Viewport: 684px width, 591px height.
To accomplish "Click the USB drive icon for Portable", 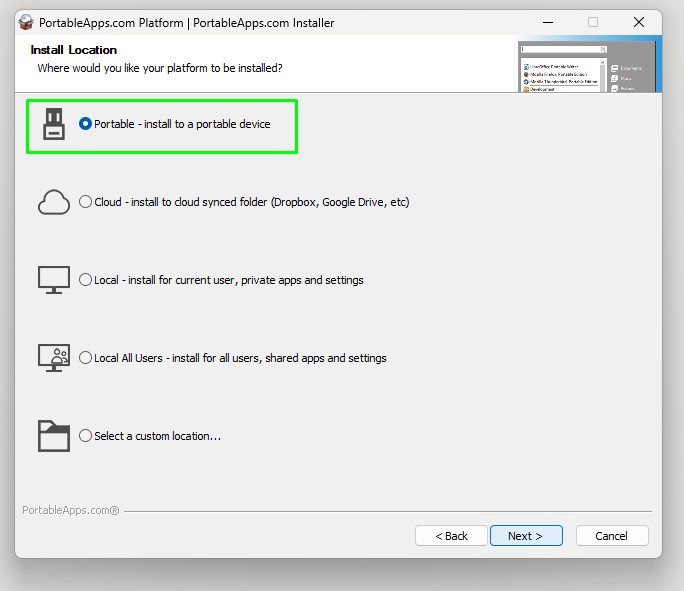I will coord(53,124).
